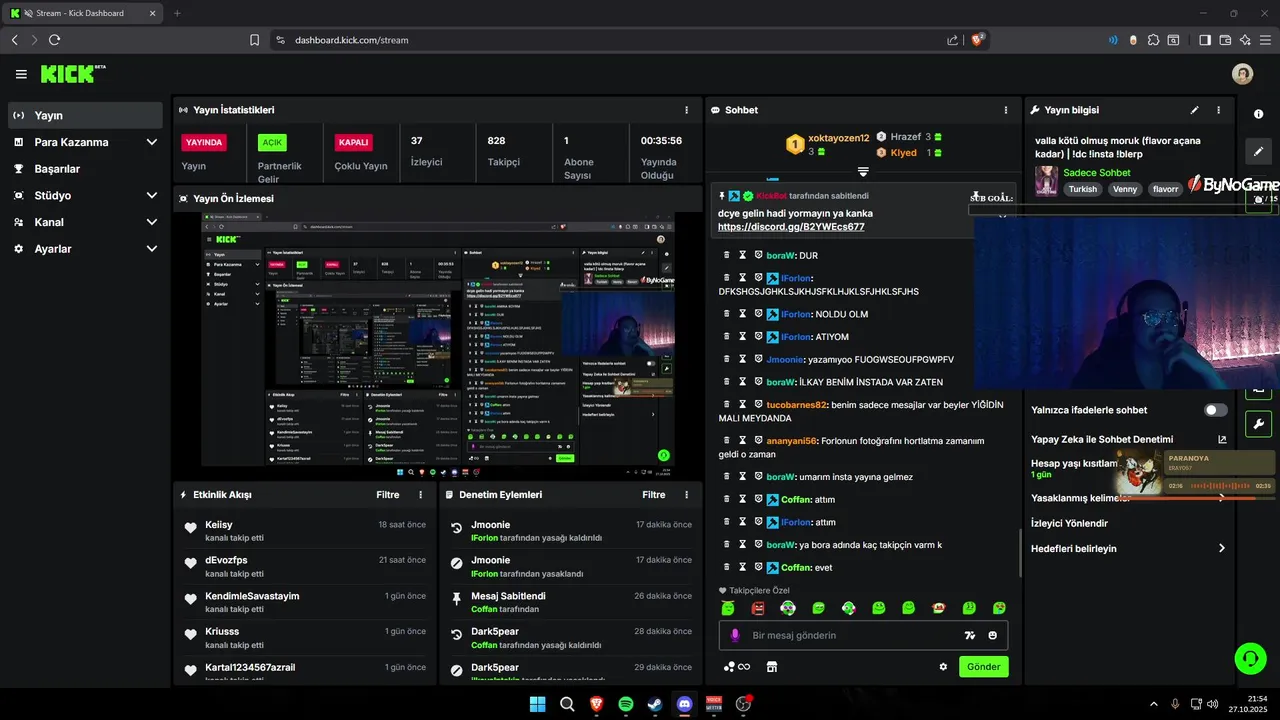
Task: Open the hamburger menu beside Kick logo
Action: tap(21, 74)
